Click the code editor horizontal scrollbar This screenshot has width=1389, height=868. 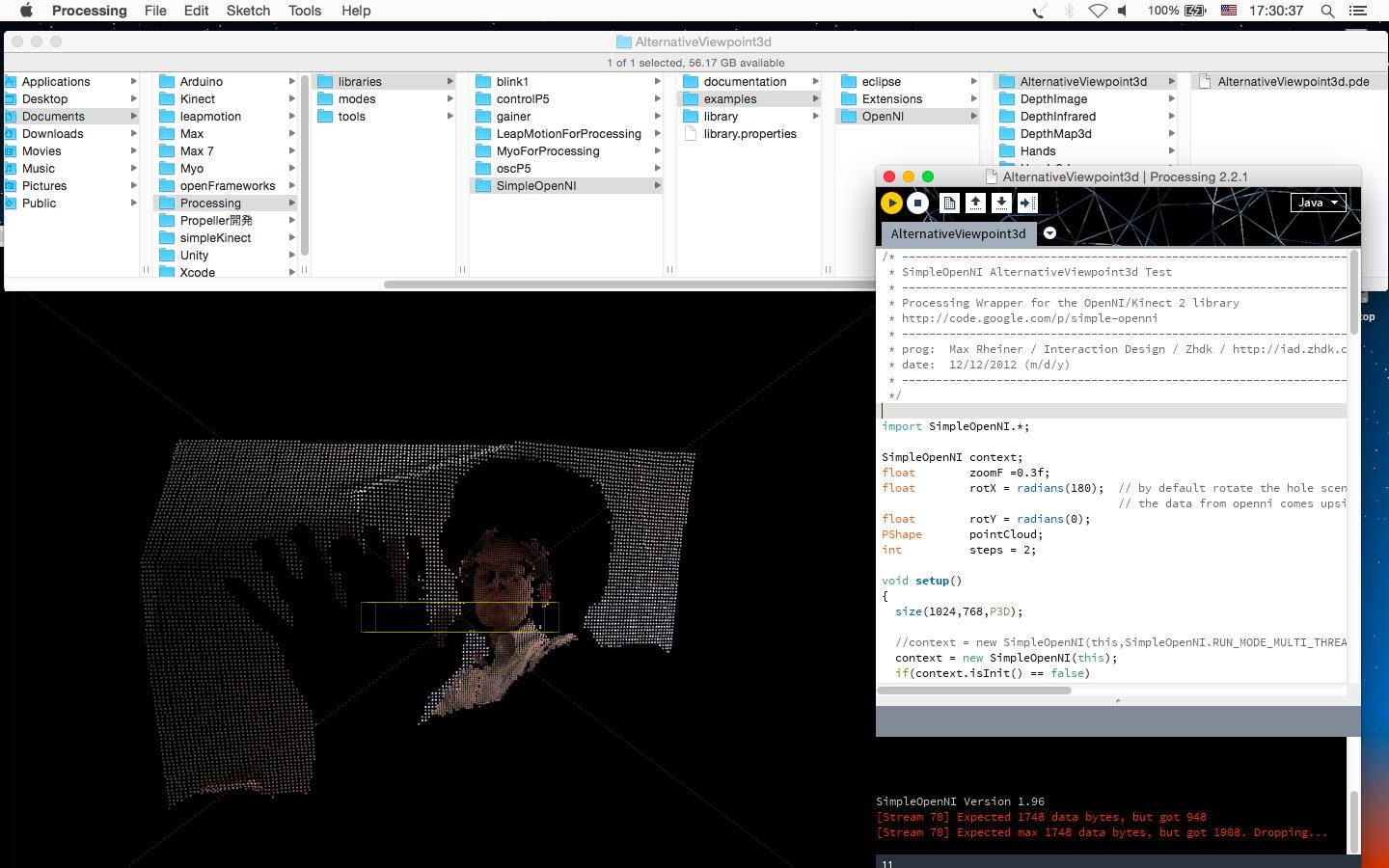pyautogui.click(x=974, y=691)
